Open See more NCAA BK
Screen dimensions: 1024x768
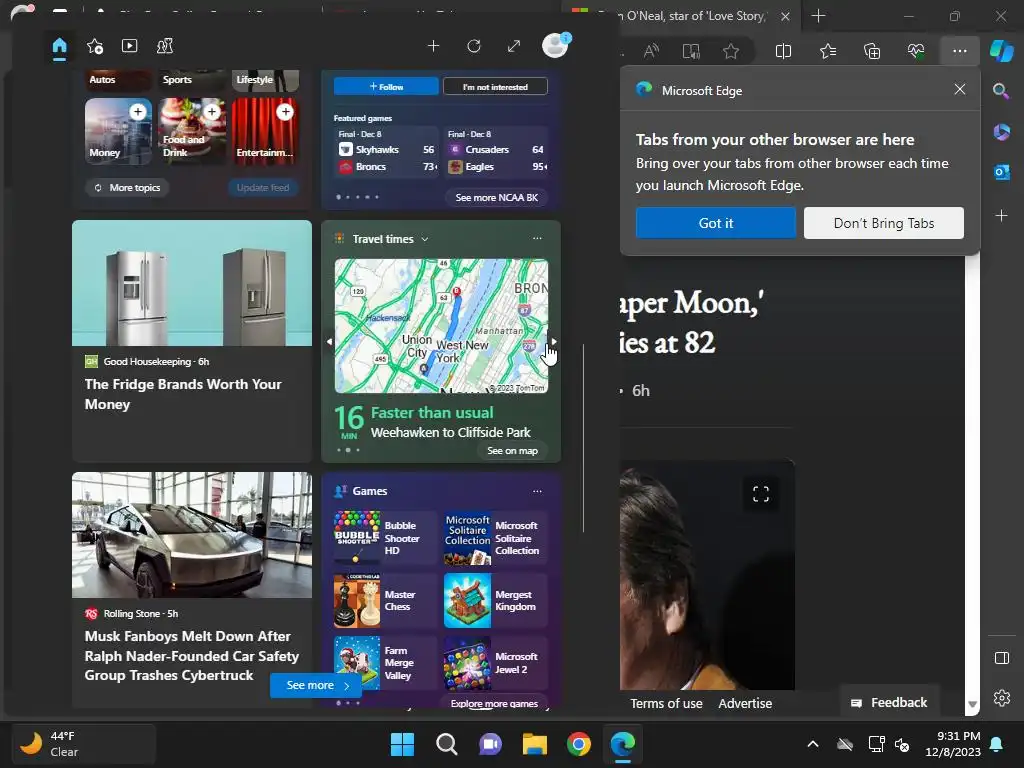496,197
